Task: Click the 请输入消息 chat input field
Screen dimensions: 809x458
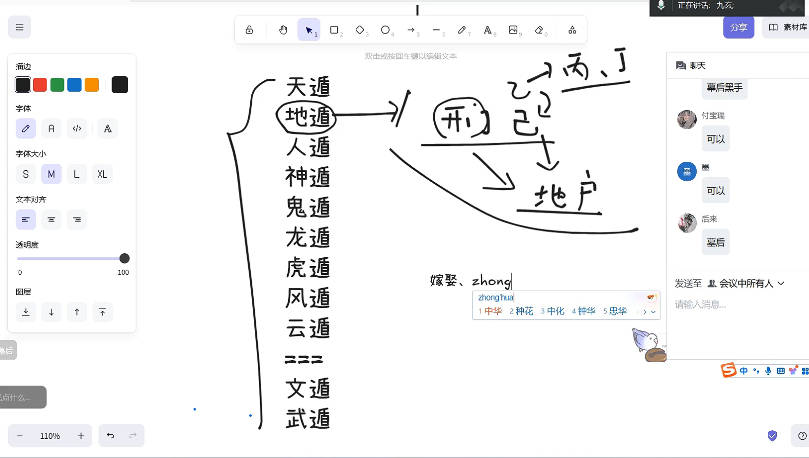Action: tap(735, 304)
